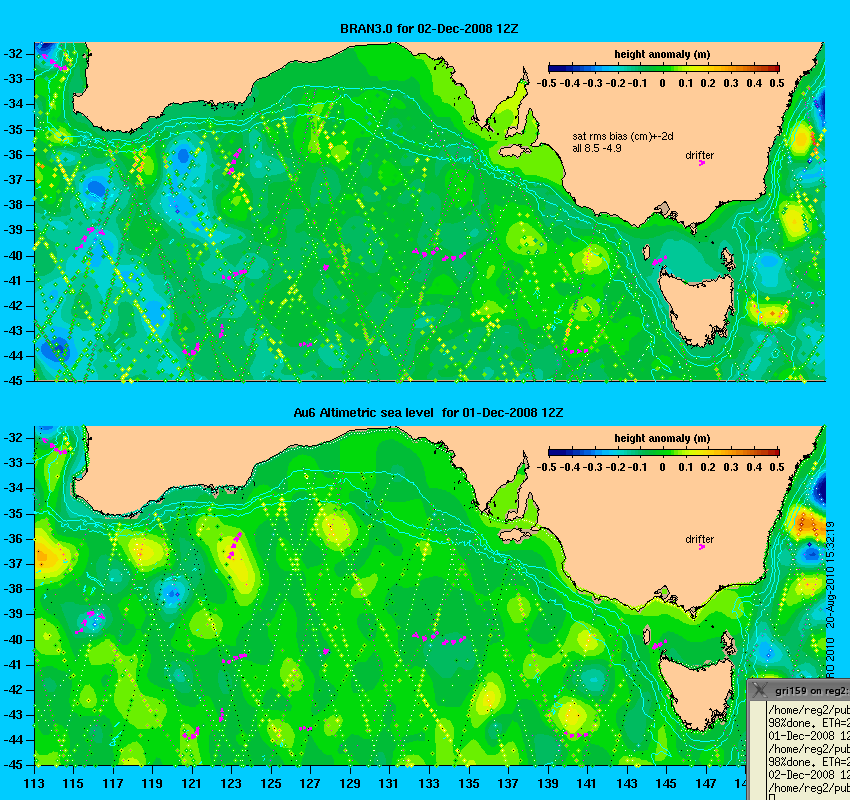Click the xterm scrollbar beside the terminal text
The height and width of the screenshot is (800, 850).
pyautogui.click(x=758, y=750)
